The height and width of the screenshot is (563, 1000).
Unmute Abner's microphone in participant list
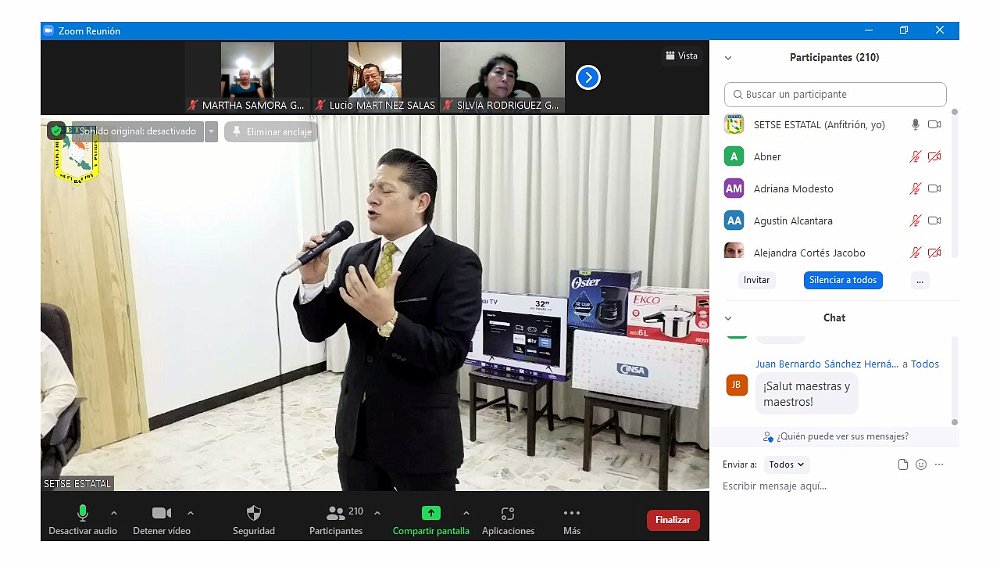tap(914, 157)
